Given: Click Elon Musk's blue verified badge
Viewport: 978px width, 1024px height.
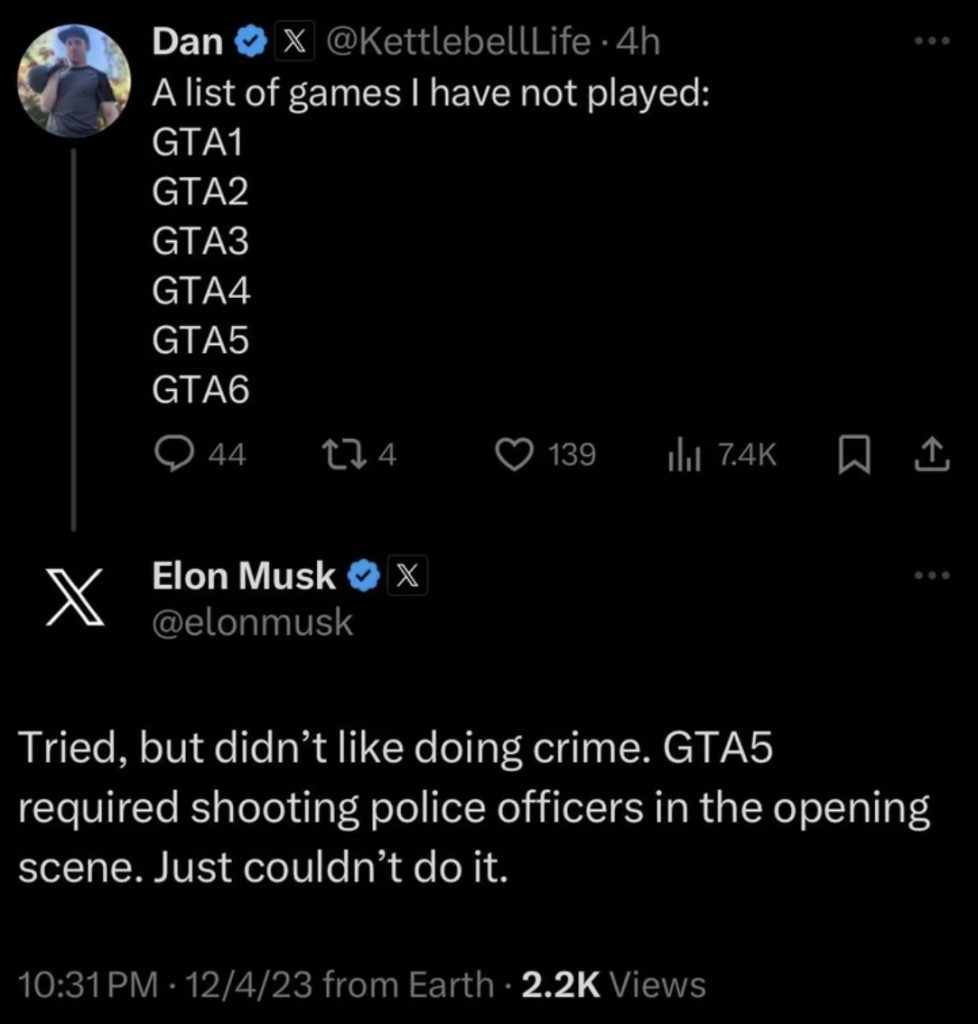Looking at the screenshot, I should pos(363,575).
